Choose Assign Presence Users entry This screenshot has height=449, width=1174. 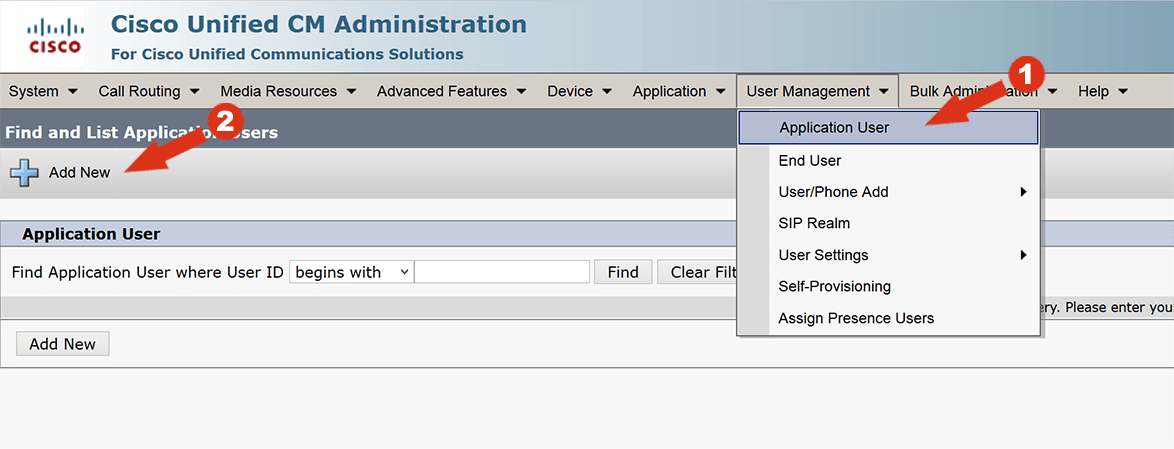pyautogui.click(x=888, y=318)
